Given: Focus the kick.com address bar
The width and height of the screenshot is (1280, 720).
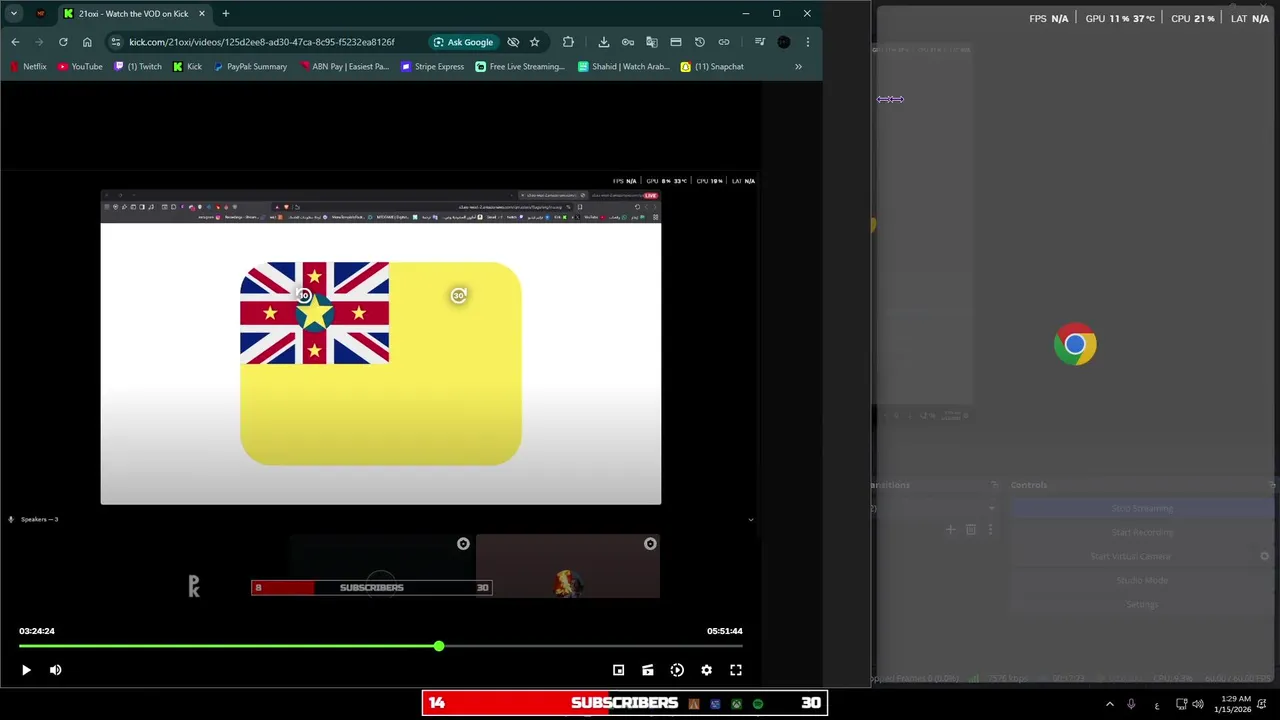Looking at the screenshot, I should (x=262, y=42).
